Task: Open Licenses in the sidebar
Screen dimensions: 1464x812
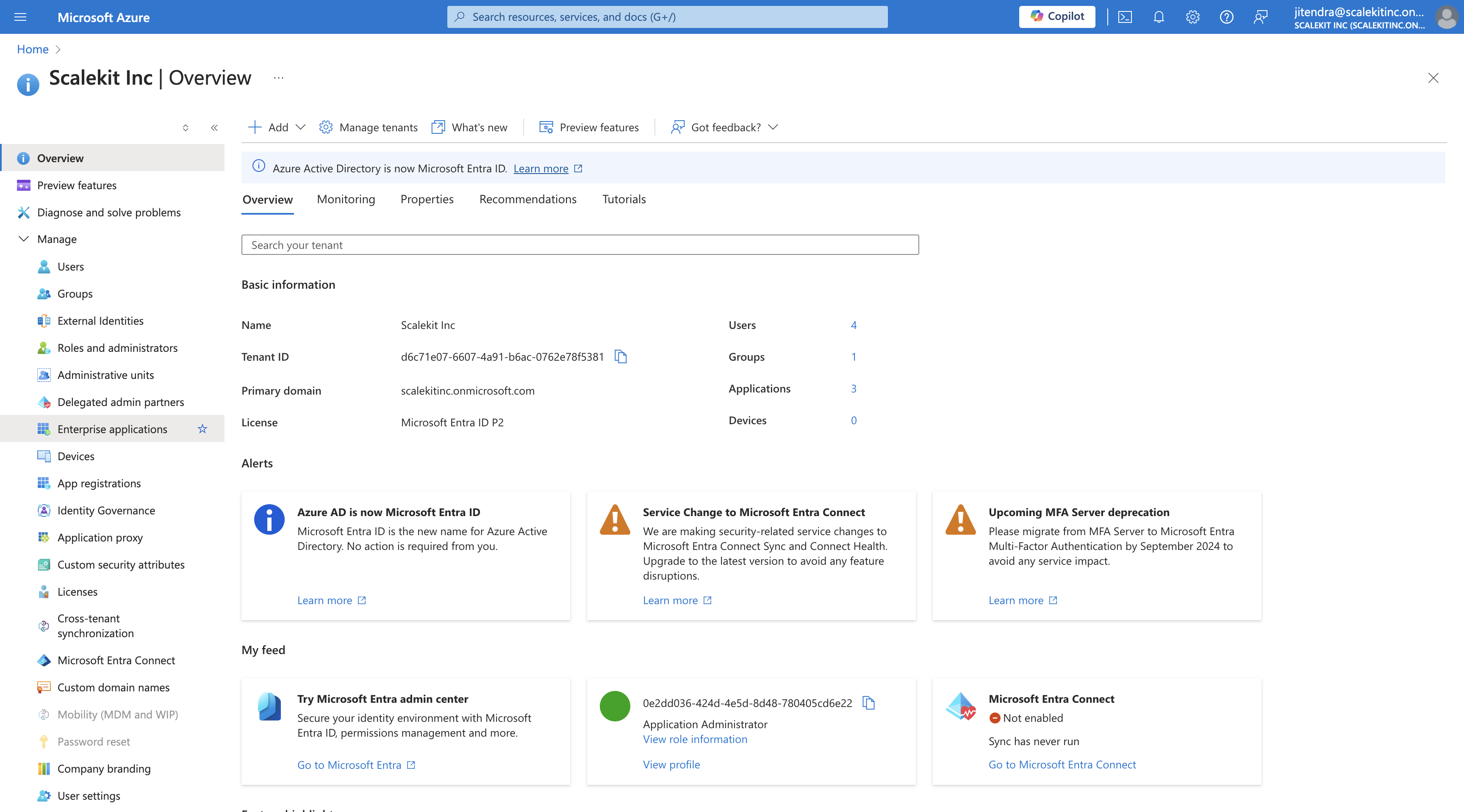Action: [77, 592]
